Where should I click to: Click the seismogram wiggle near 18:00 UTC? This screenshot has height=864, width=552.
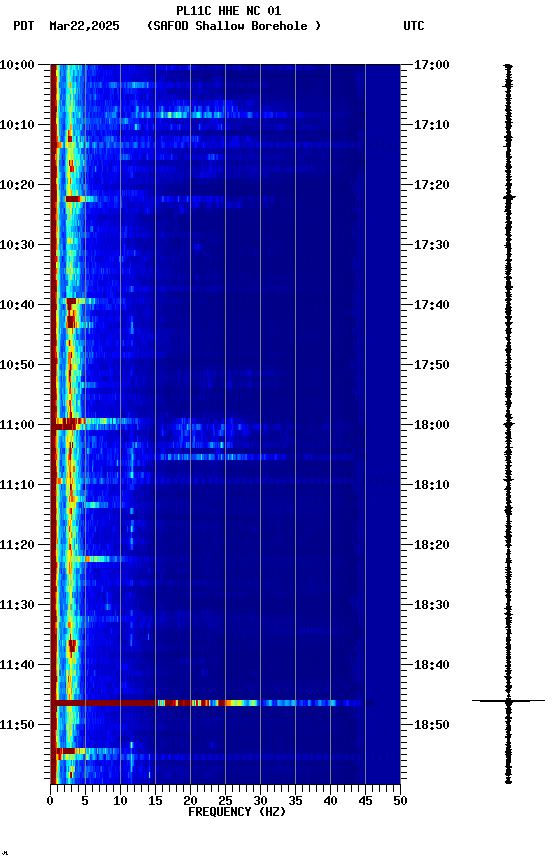[508, 424]
